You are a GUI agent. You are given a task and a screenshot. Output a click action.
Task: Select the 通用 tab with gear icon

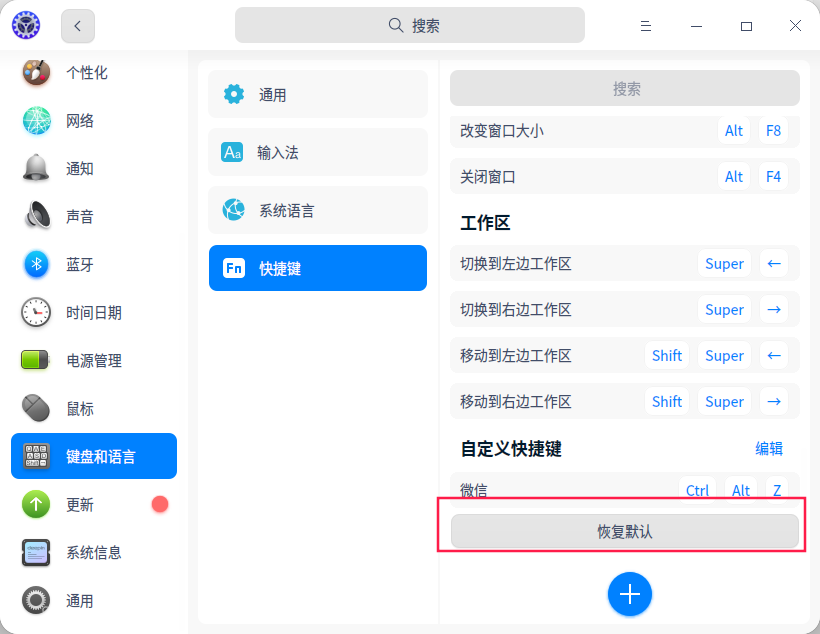(x=318, y=95)
